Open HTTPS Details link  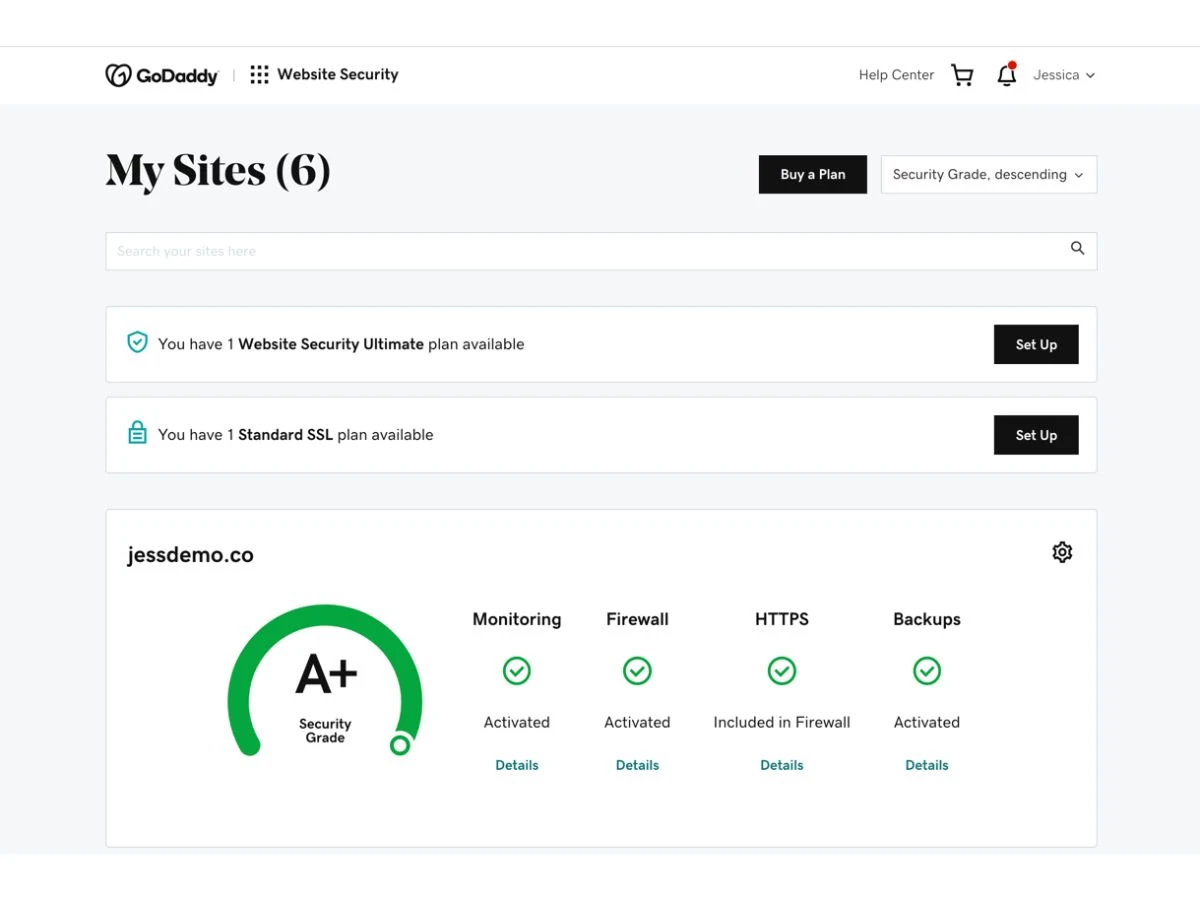[782, 765]
